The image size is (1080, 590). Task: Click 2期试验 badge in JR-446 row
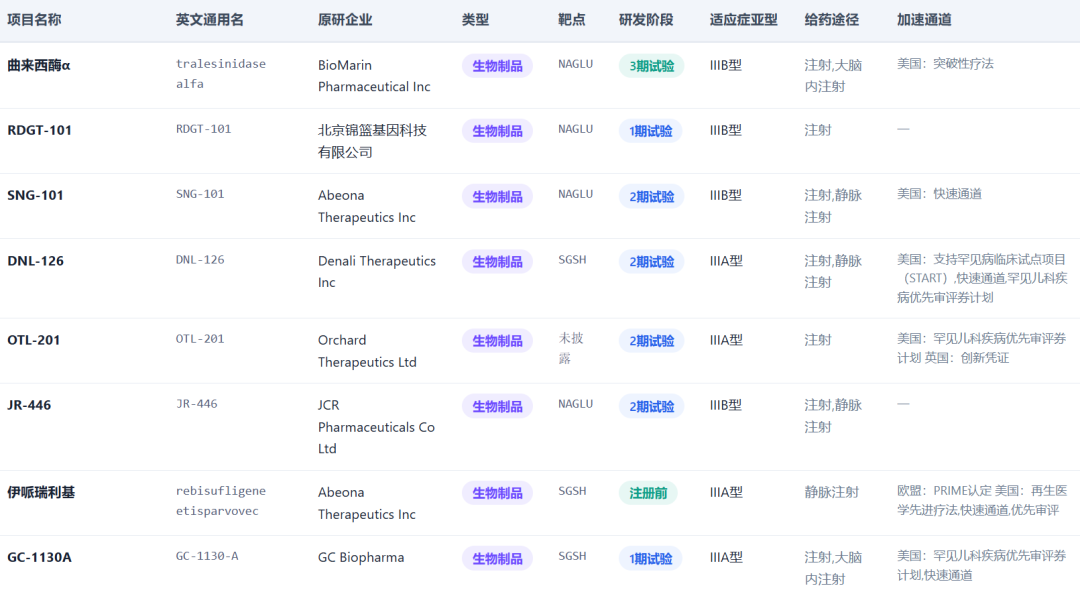(x=652, y=406)
